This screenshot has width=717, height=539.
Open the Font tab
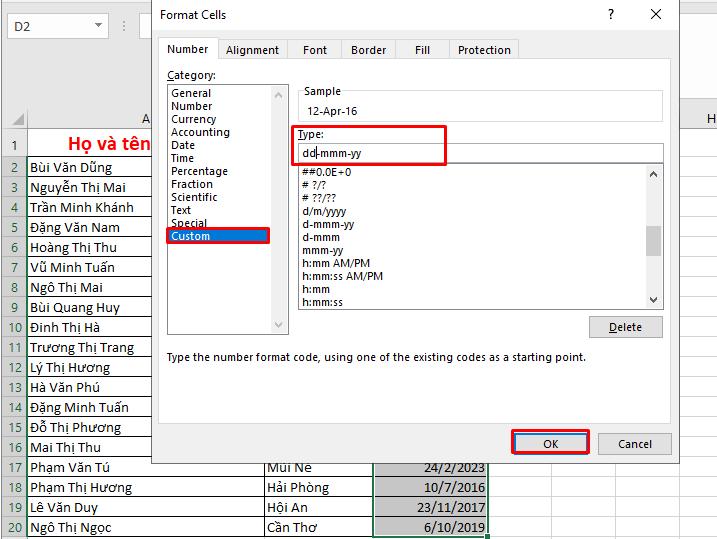[315, 50]
